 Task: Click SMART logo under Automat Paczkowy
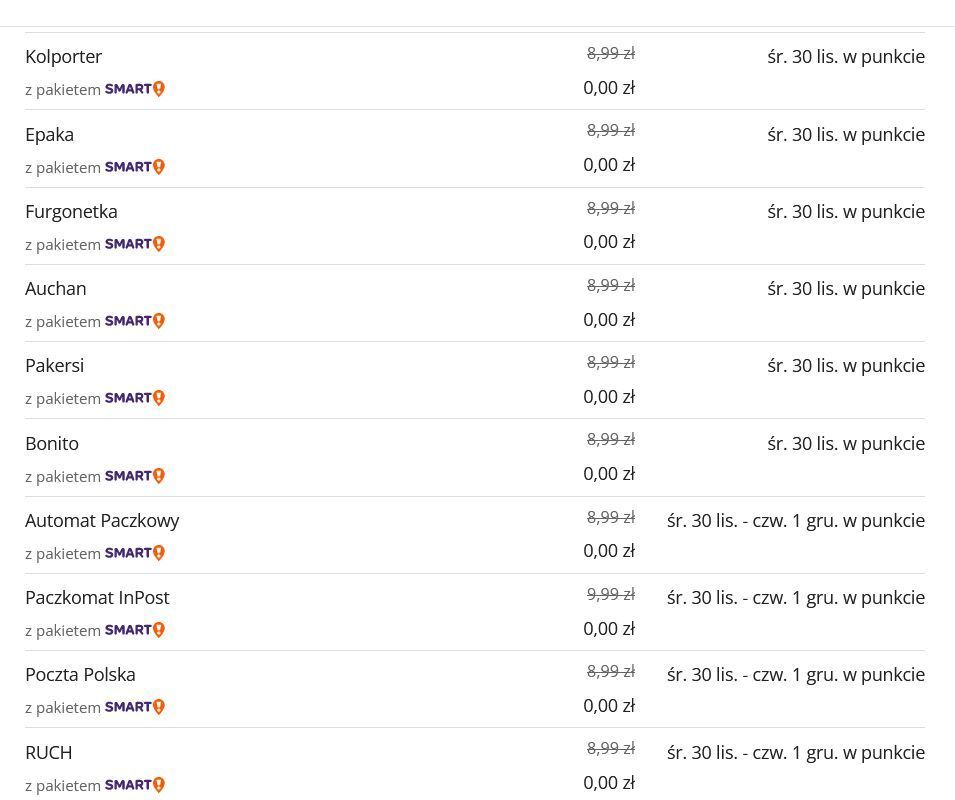(135, 553)
